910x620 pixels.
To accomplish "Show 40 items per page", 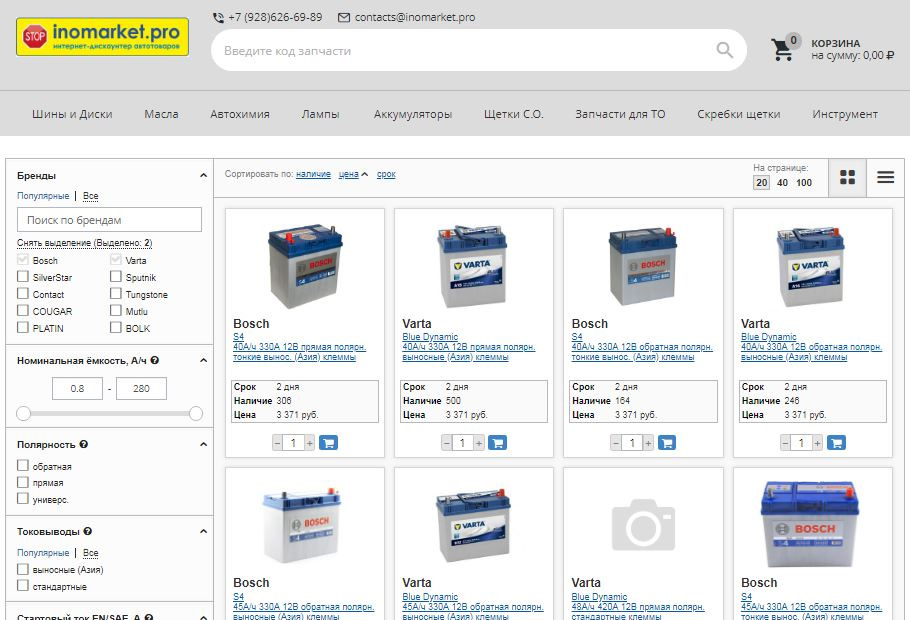I will [782, 183].
